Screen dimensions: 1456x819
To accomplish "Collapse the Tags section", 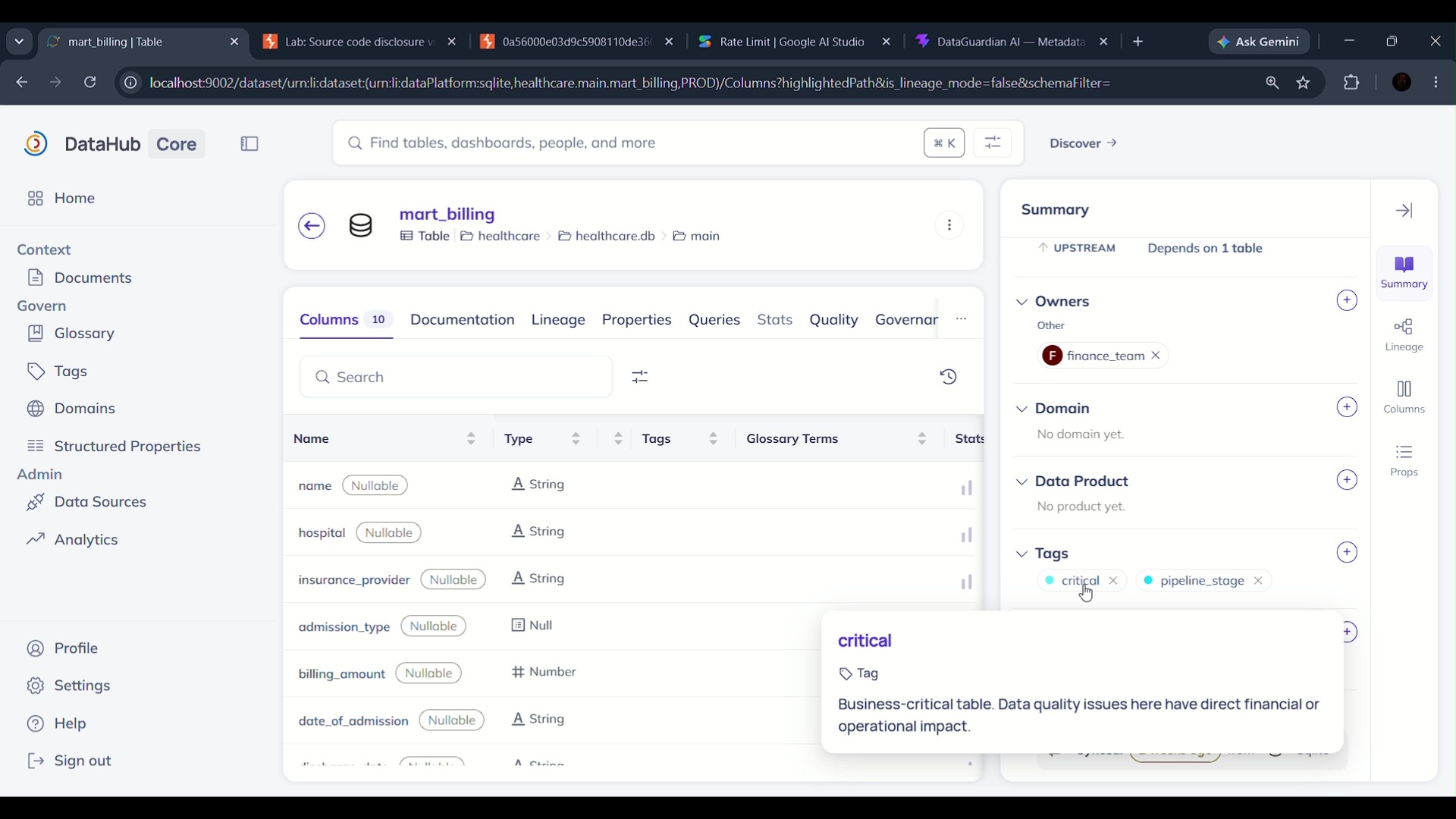I will (1022, 554).
